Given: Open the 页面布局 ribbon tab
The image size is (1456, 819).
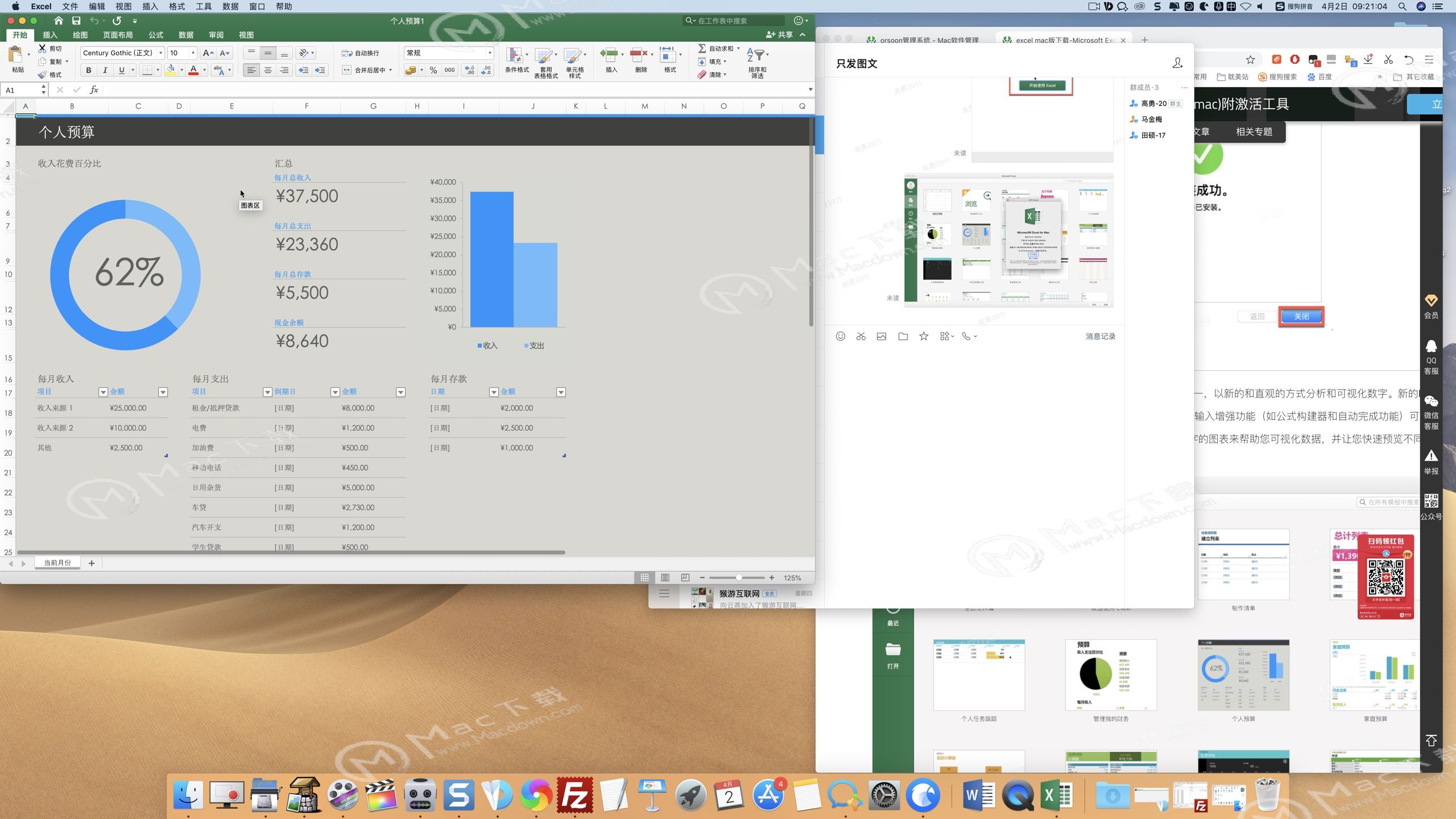Looking at the screenshot, I should 118,35.
